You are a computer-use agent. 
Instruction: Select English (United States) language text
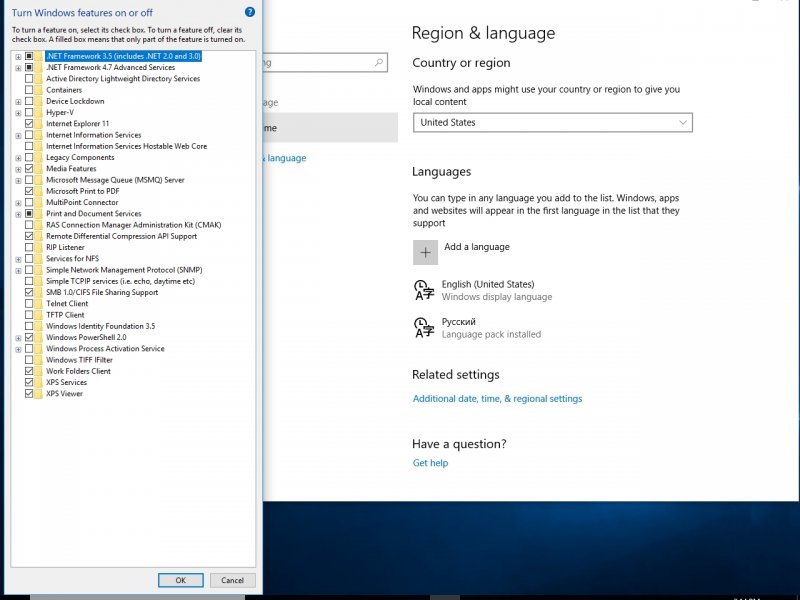[488, 284]
